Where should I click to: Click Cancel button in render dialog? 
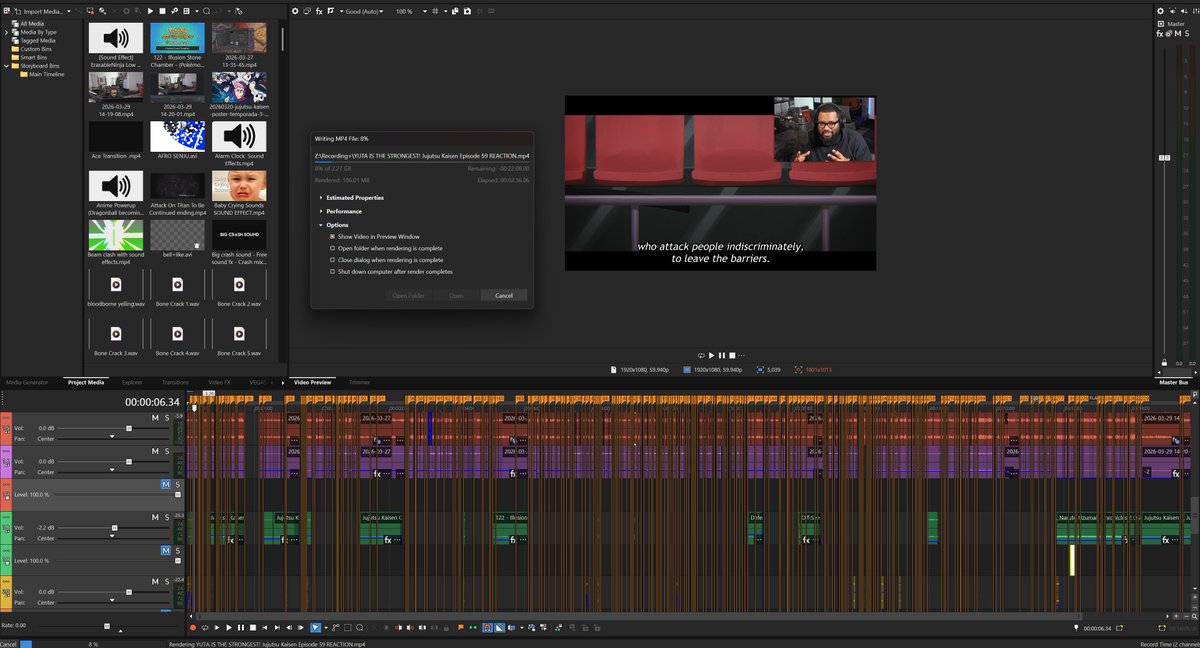click(504, 296)
